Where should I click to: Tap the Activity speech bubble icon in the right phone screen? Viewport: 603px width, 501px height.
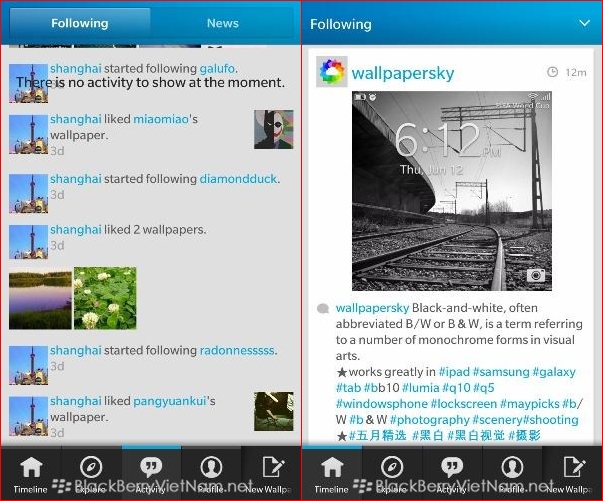452,470
